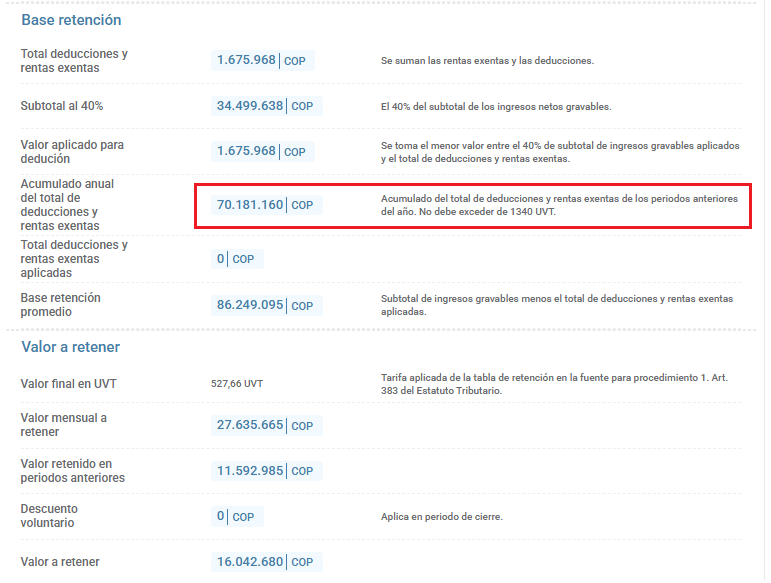This screenshot has height=583, width=771.
Task: Click the Descuento voluntario label
Action: click(49, 516)
